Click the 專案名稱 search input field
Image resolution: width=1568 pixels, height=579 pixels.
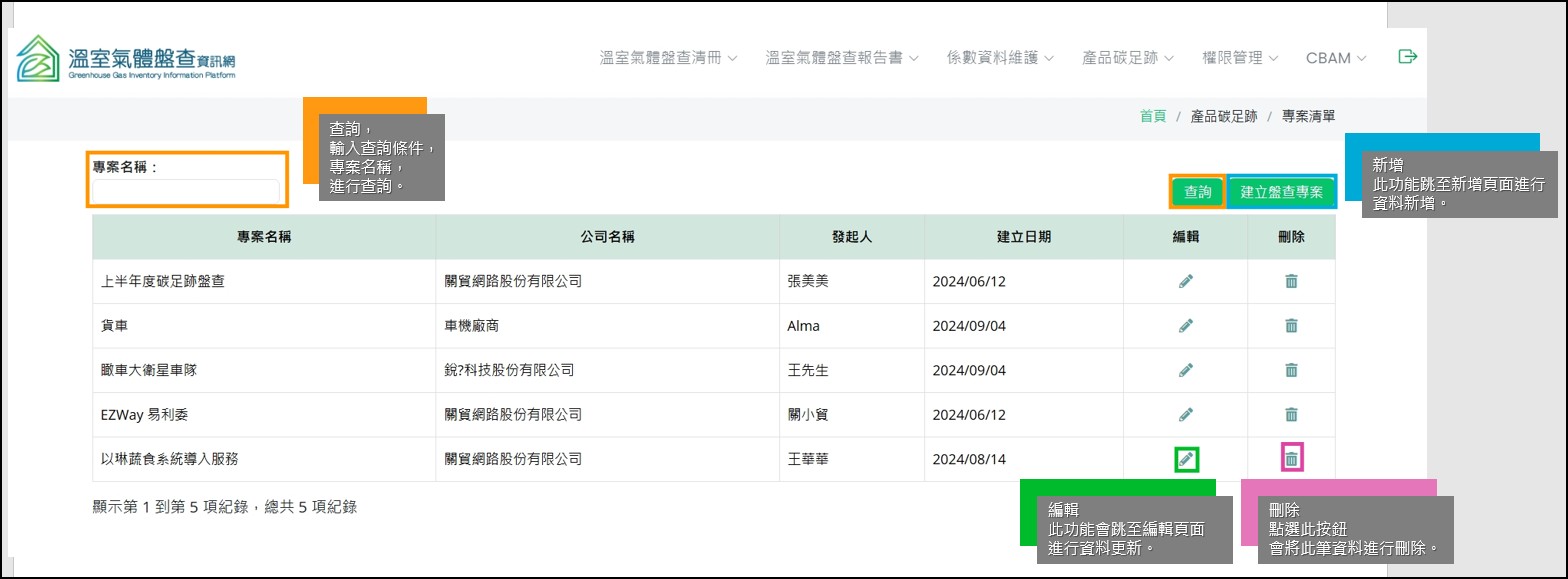tap(186, 191)
